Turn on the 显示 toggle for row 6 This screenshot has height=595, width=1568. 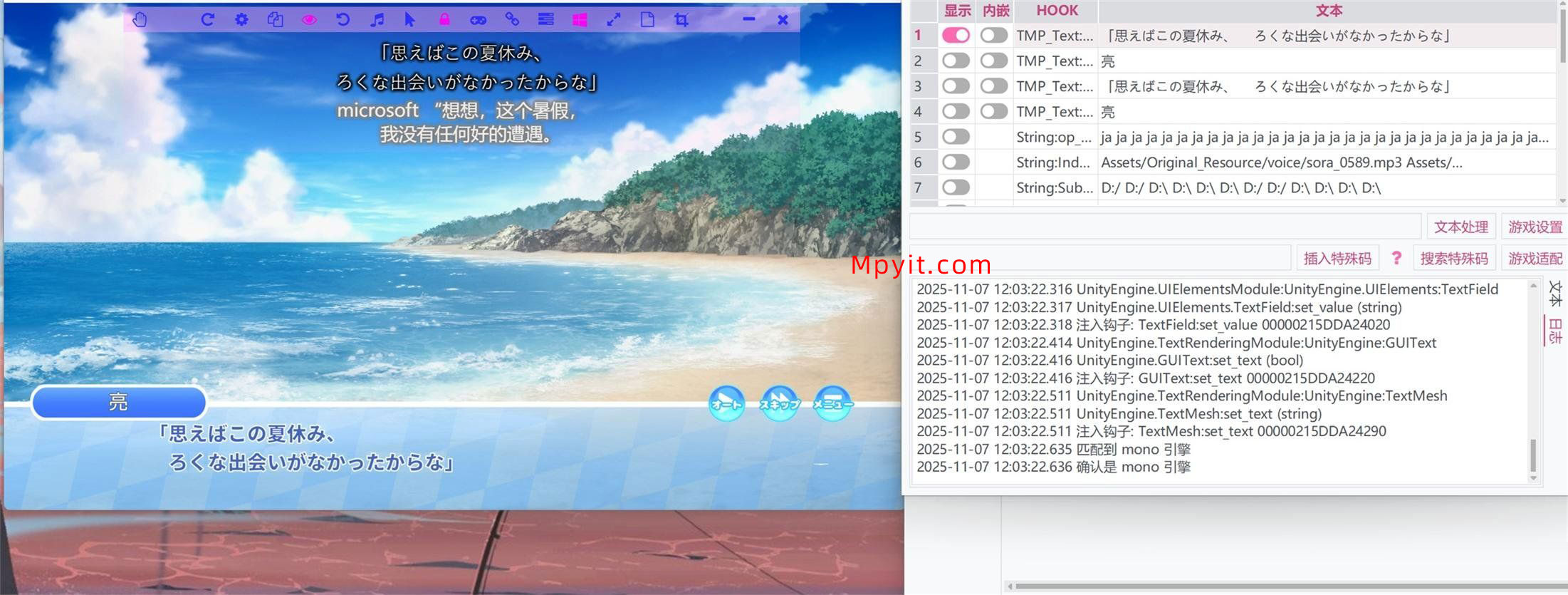(956, 162)
